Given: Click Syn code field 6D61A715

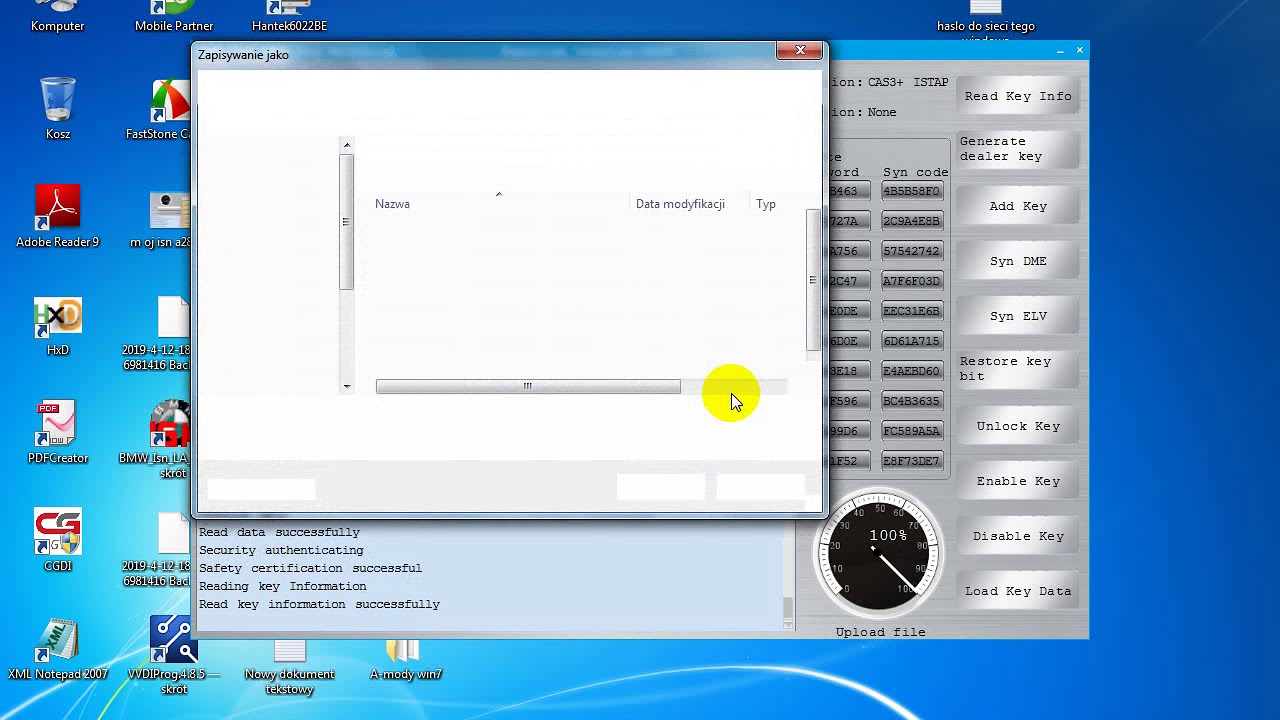Looking at the screenshot, I should click(912, 341).
